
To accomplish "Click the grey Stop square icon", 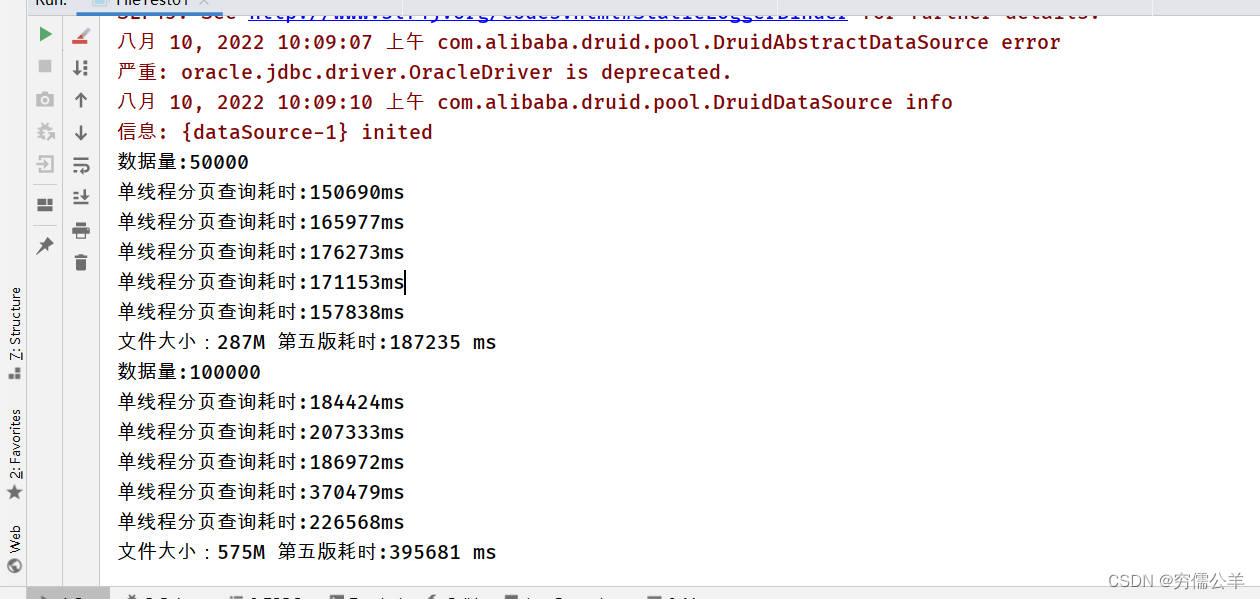I will [x=45, y=66].
